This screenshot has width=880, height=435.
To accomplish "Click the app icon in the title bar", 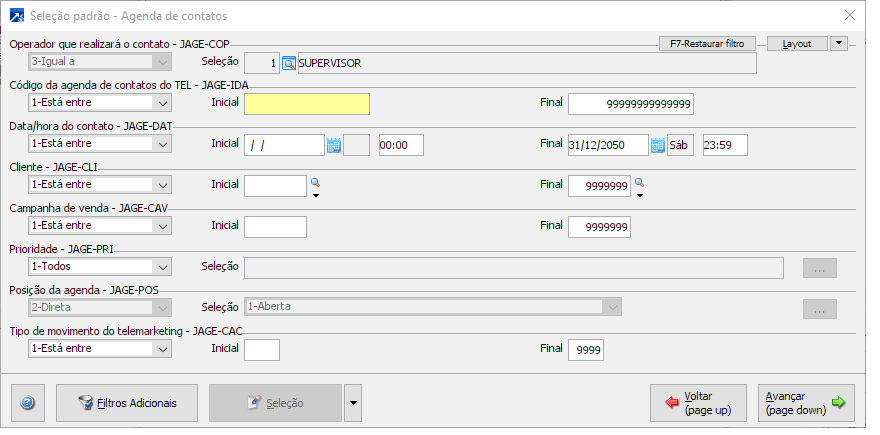I will (17, 16).
